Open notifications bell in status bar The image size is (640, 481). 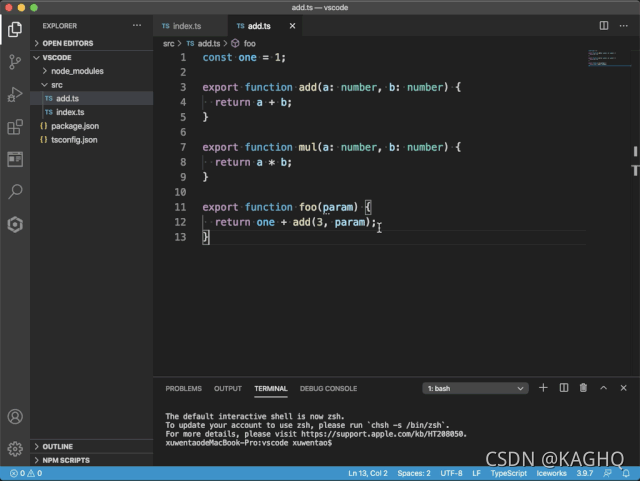(626, 473)
